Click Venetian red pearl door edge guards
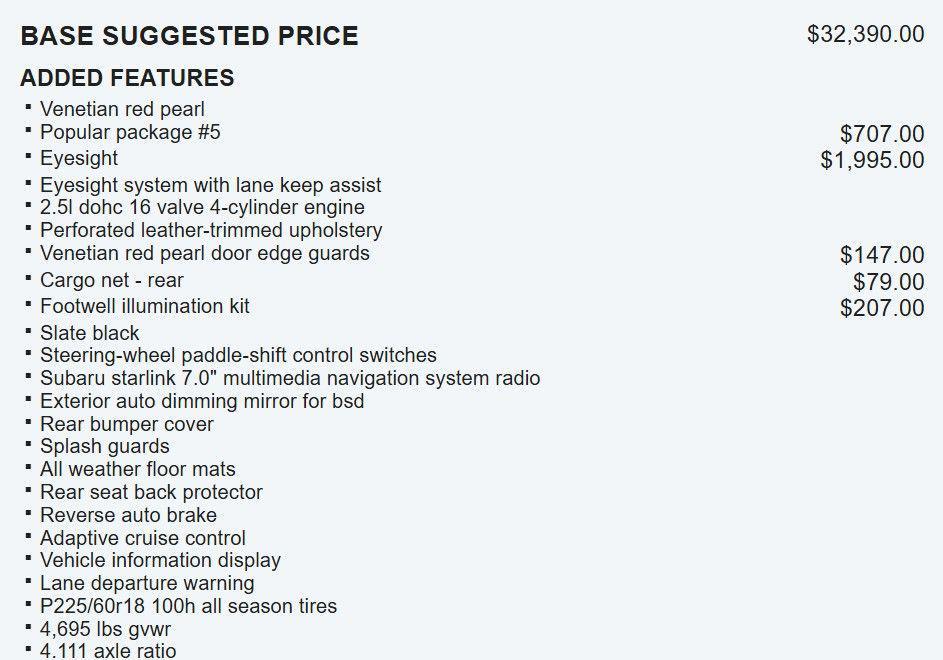Viewport: 943px width, 660px height. pyautogui.click(x=205, y=253)
